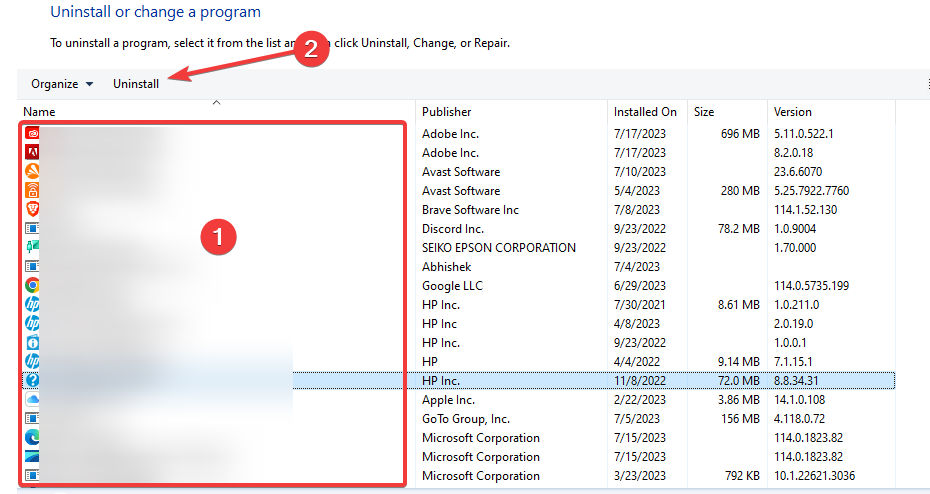Click the red Adobe icon for version 8.2.0.18
The height and width of the screenshot is (494, 930).
tap(32, 152)
